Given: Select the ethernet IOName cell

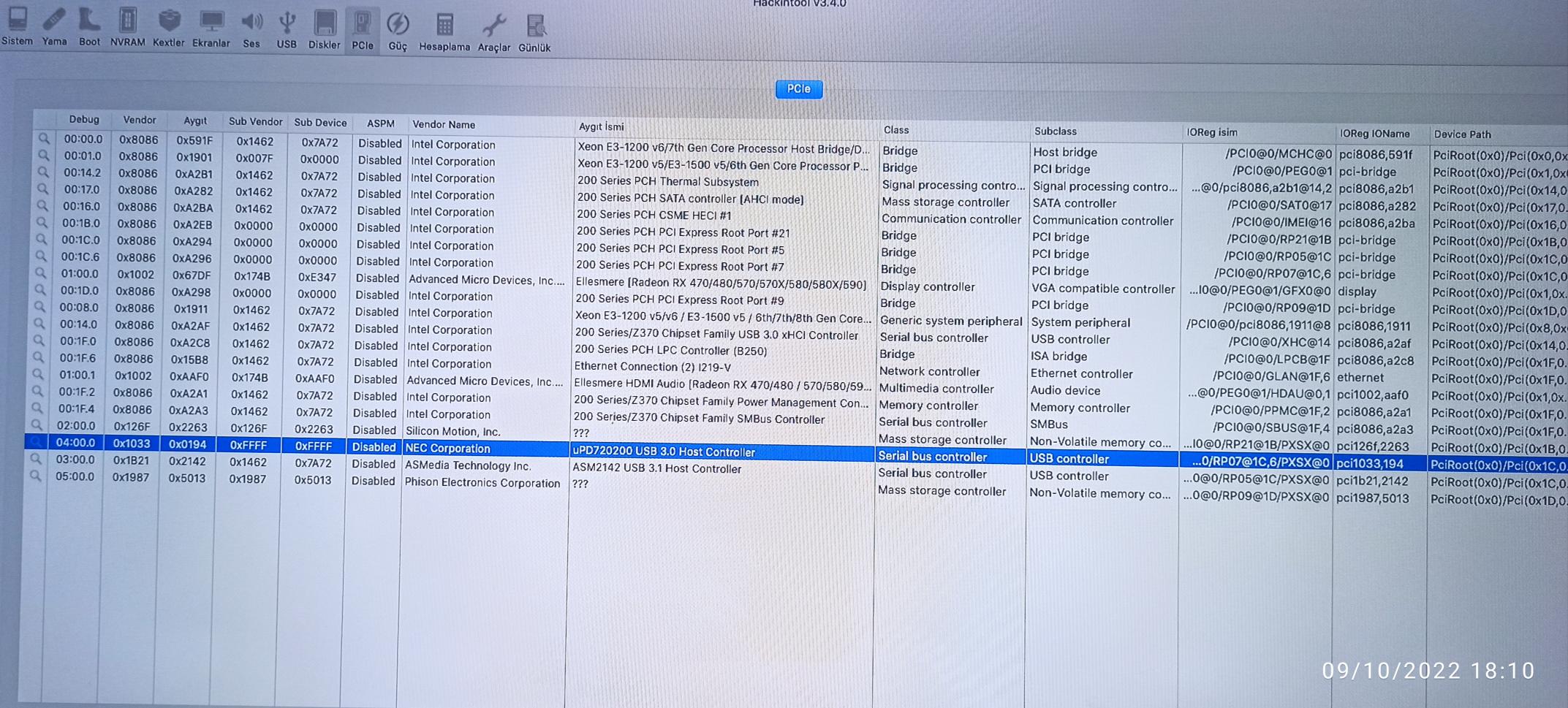Looking at the screenshot, I should tap(1360, 377).
